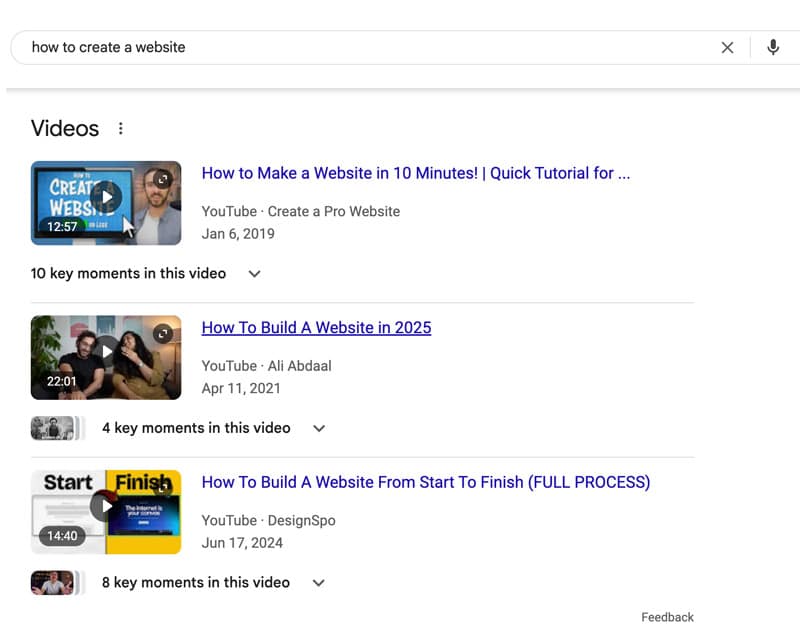Click the 'Jun 17, 2024' date text

(242, 543)
